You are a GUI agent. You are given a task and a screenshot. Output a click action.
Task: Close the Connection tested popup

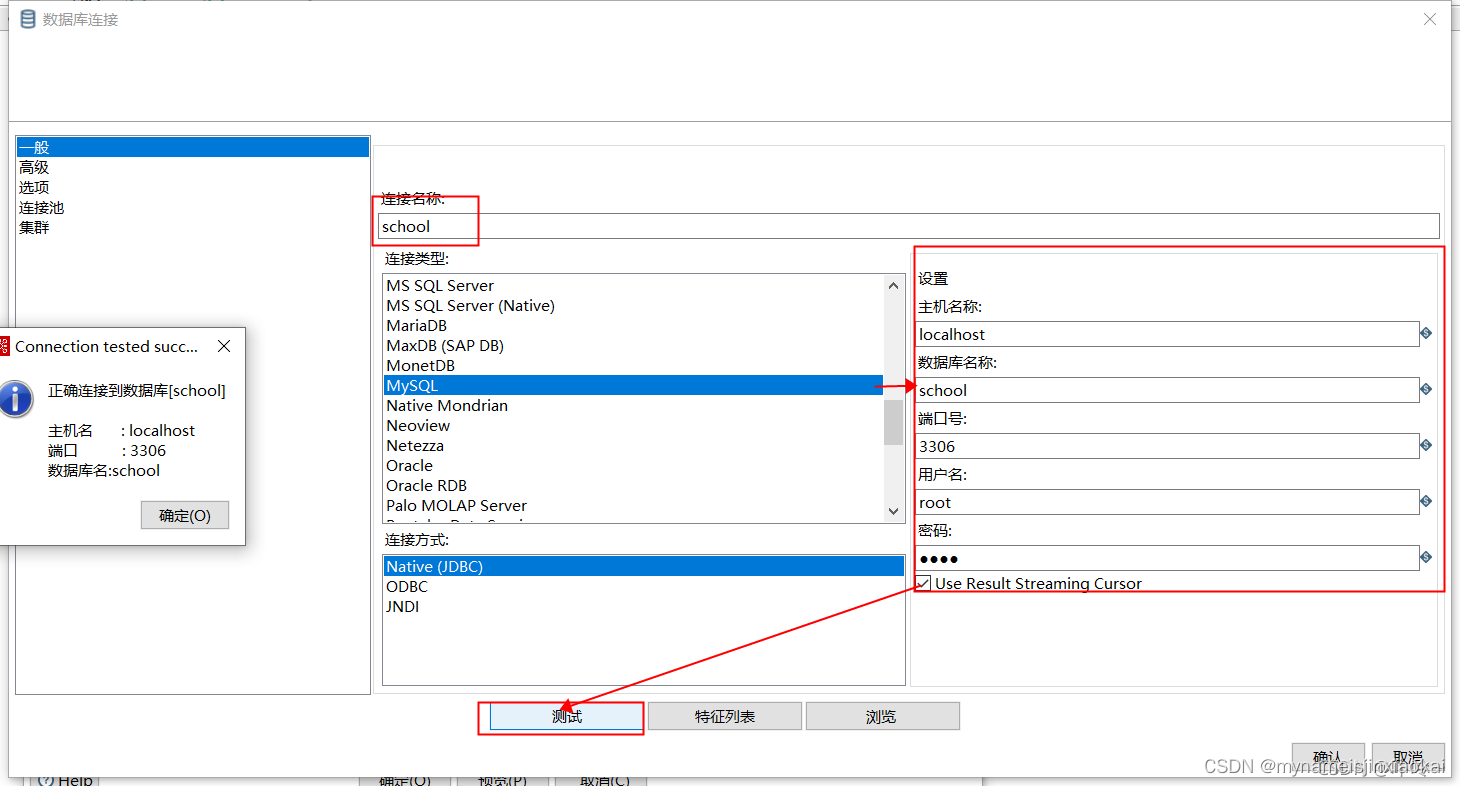pos(224,346)
